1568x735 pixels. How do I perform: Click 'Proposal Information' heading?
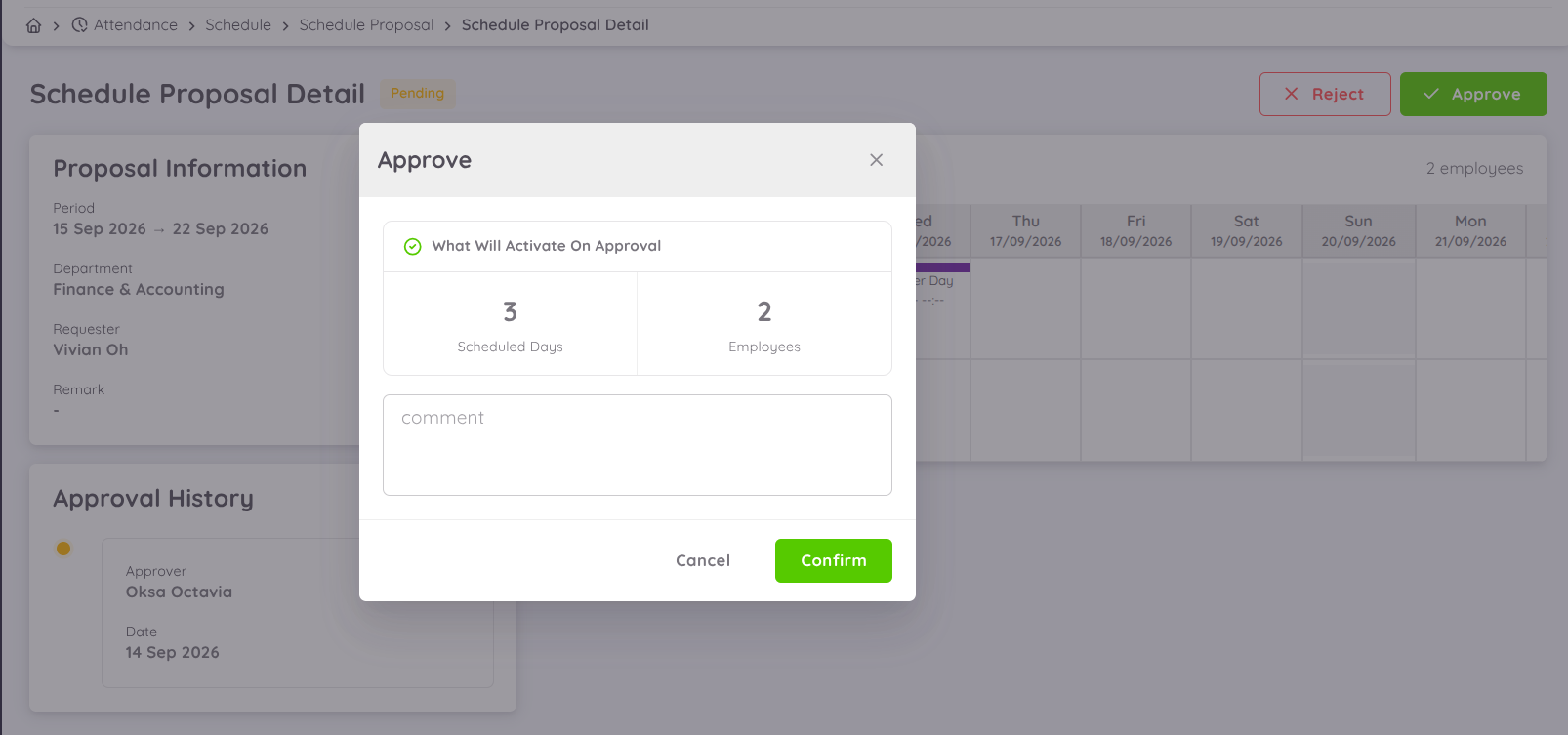tap(180, 169)
